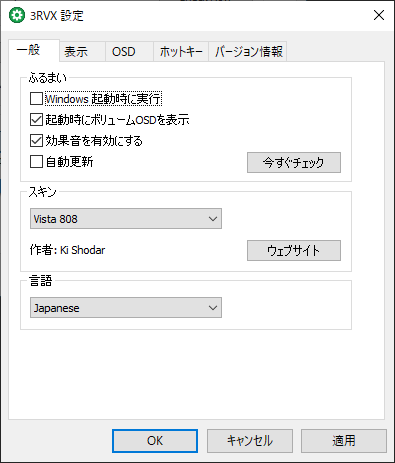395x463 pixels.
Task: Open the Vista 808 skin combo box
Action: 126,219
